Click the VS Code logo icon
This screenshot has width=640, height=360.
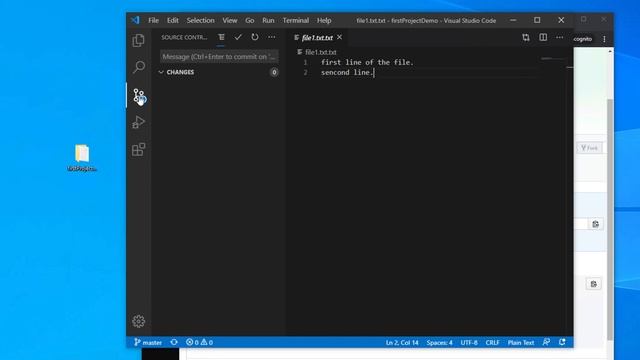point(135,20)
